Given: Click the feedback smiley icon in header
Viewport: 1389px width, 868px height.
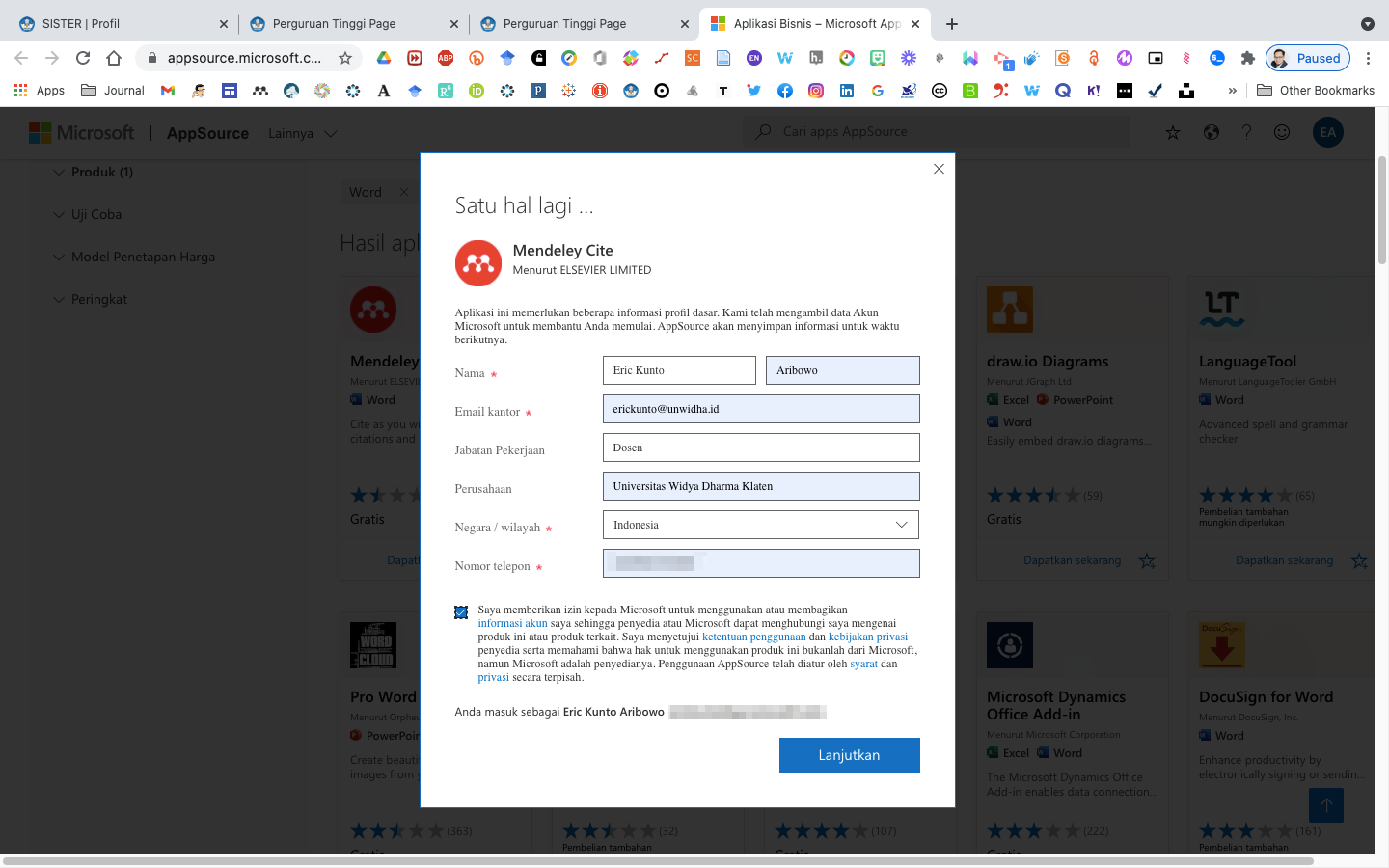Looking at the screenshot, I should [1282, 132].
